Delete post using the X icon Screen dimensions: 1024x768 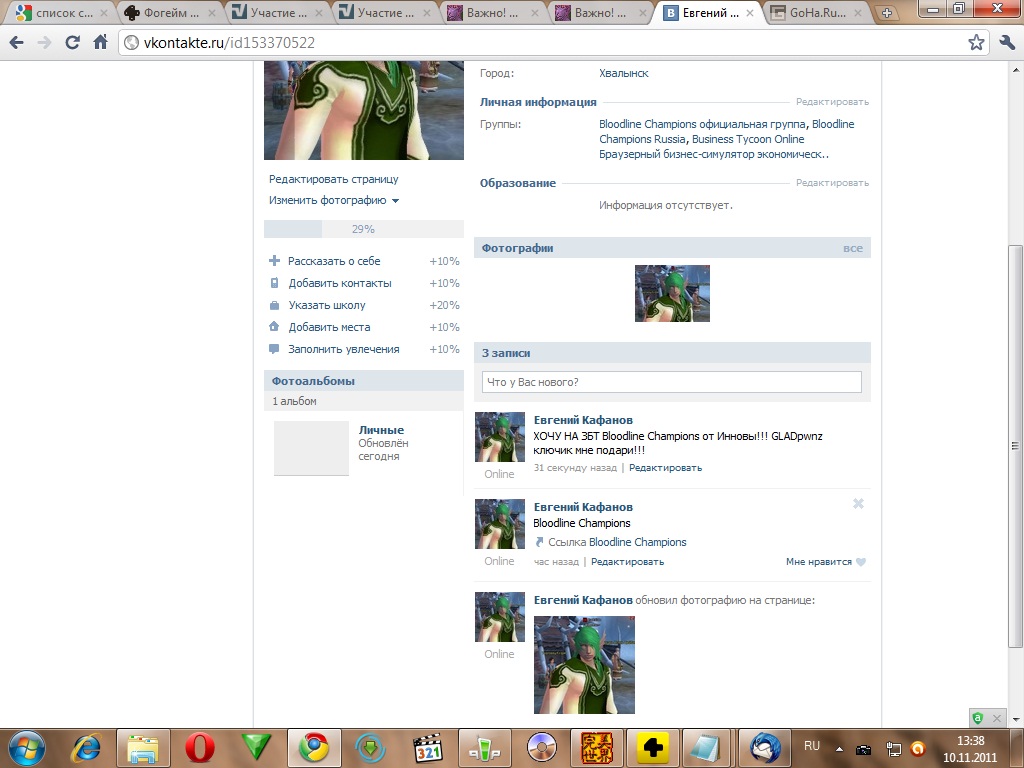[x=858, y=504]
